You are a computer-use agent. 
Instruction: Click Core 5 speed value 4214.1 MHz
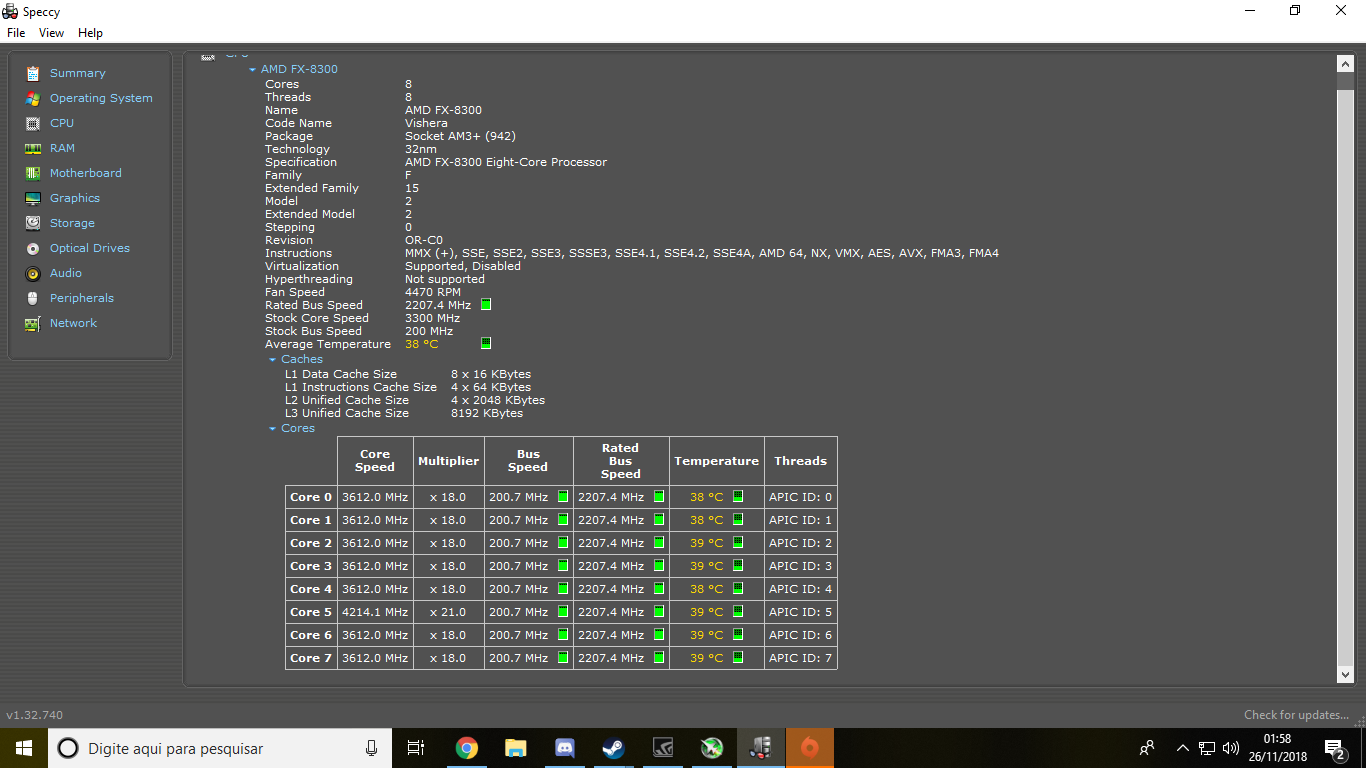(375, 612)
